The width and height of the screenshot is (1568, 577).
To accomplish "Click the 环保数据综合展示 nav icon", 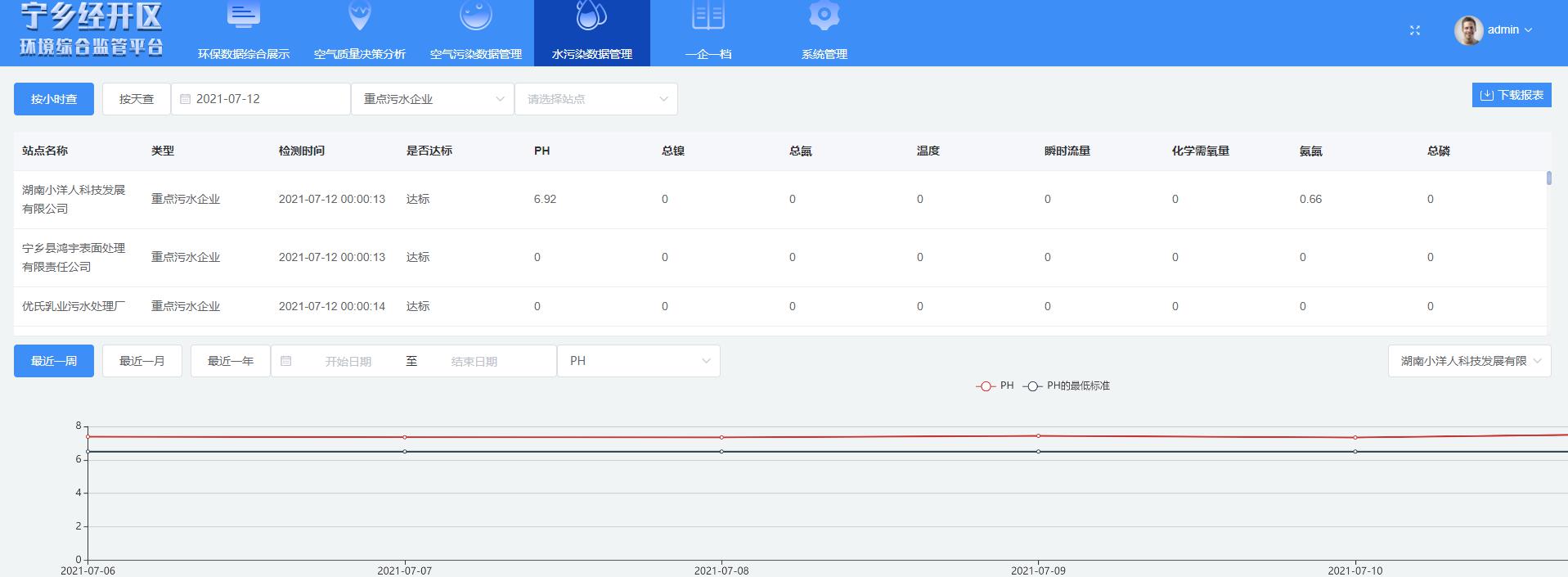I will click(243, 15).
